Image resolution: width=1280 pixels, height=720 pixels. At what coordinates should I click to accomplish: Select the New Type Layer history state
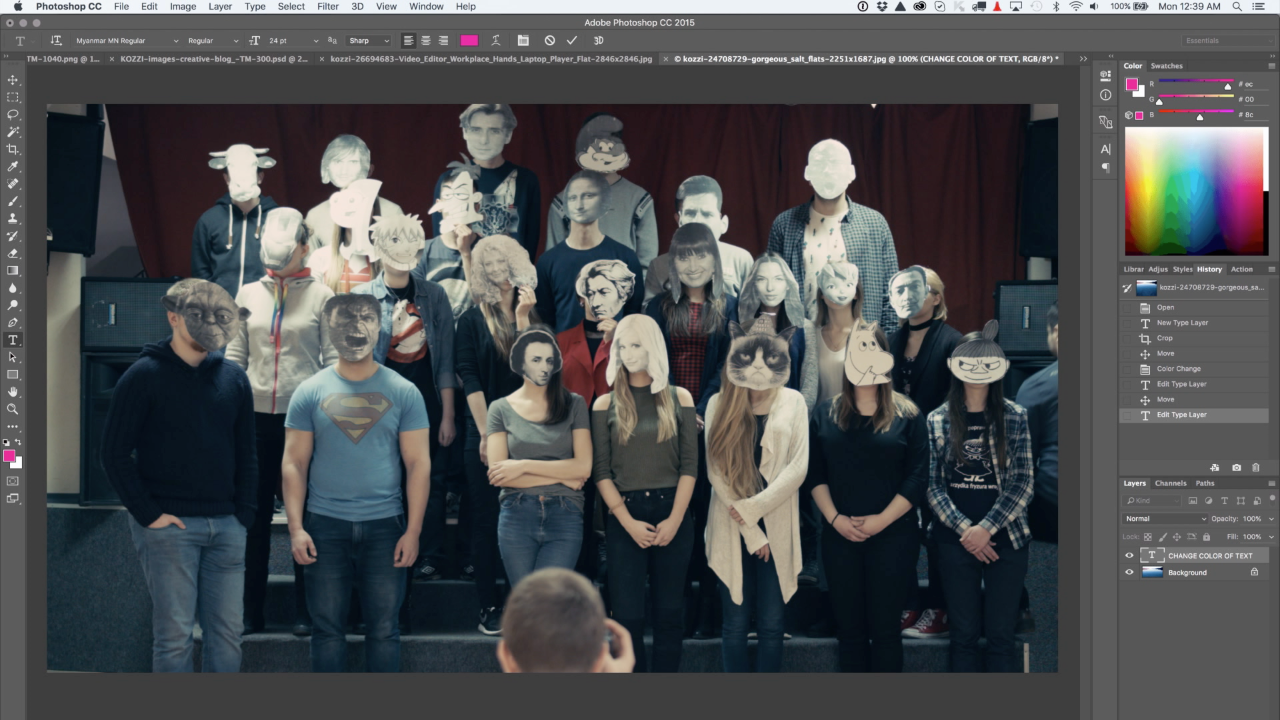1195,323
